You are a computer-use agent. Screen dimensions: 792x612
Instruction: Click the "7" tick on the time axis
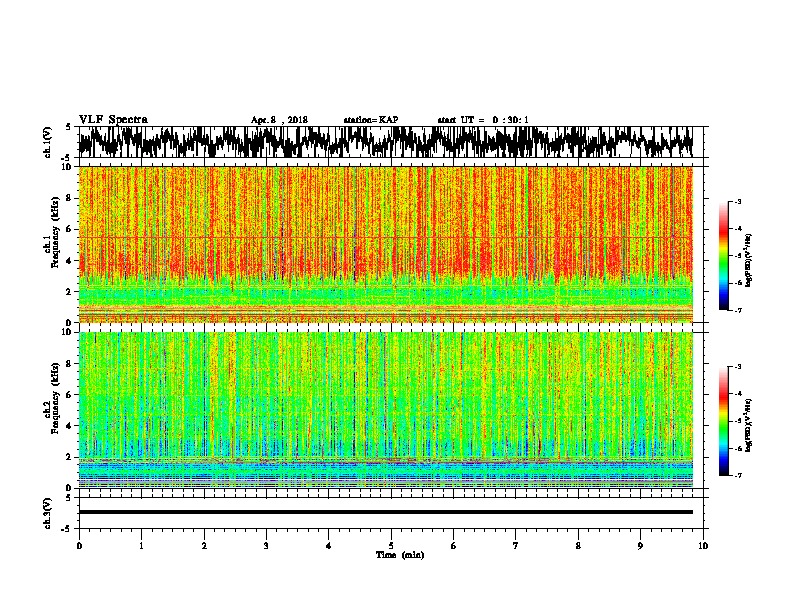tap(516, 546)
